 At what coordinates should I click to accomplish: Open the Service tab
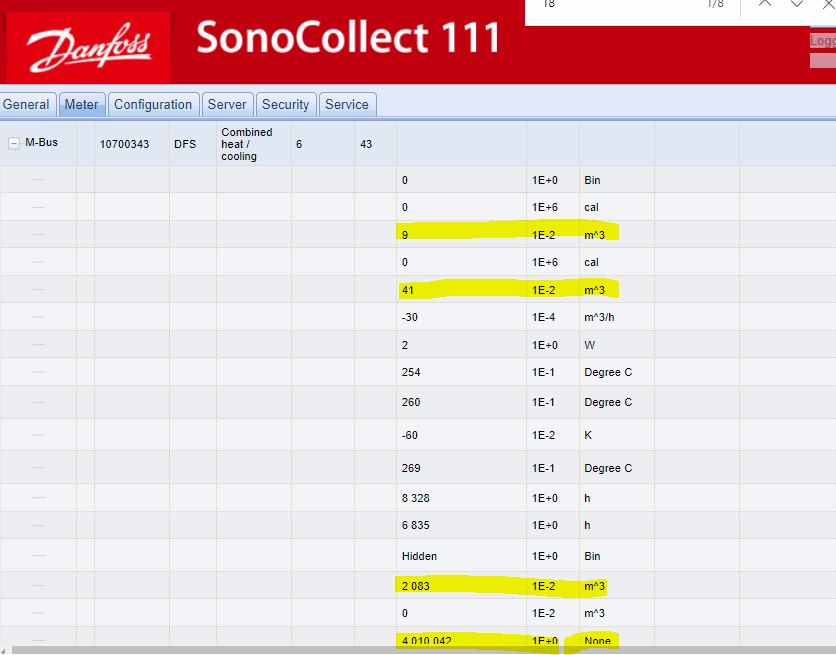[347, 104]
